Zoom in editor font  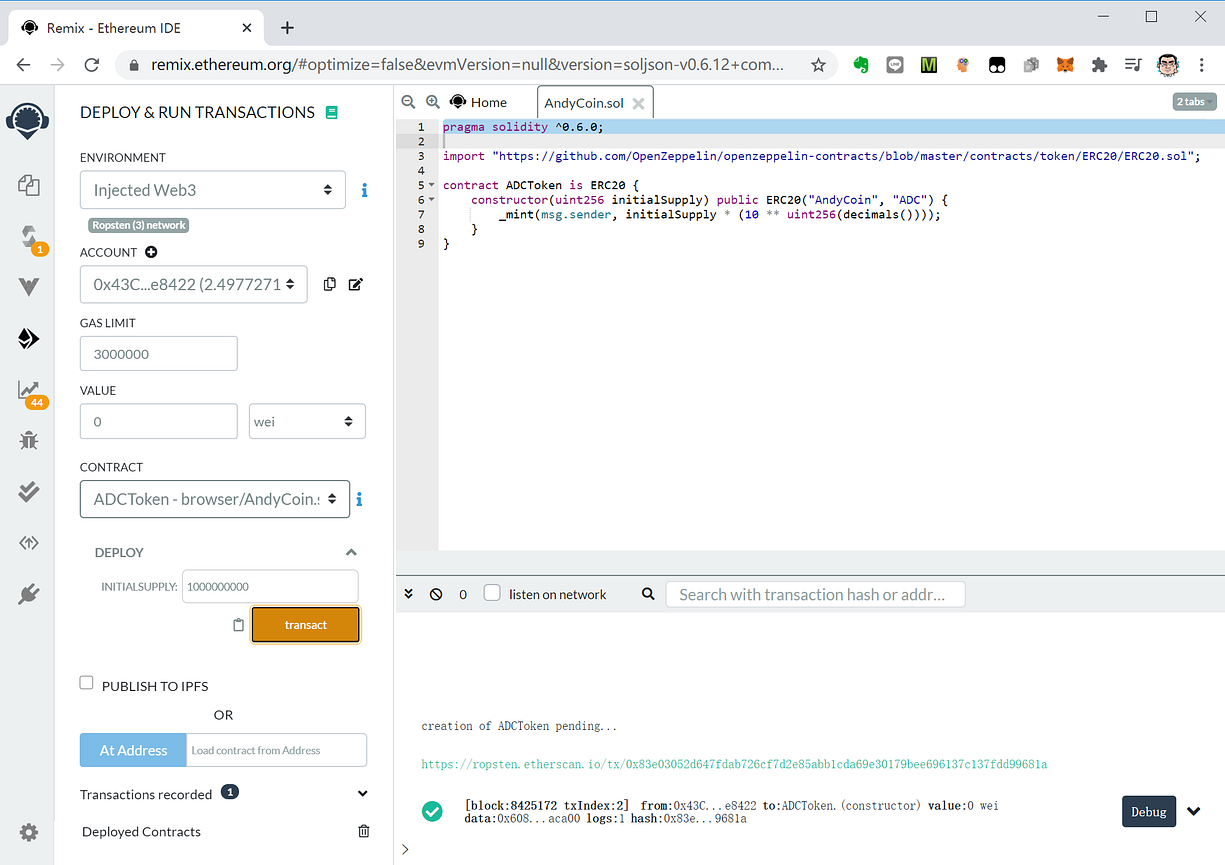pyautogui.click(x=433, y=102)
